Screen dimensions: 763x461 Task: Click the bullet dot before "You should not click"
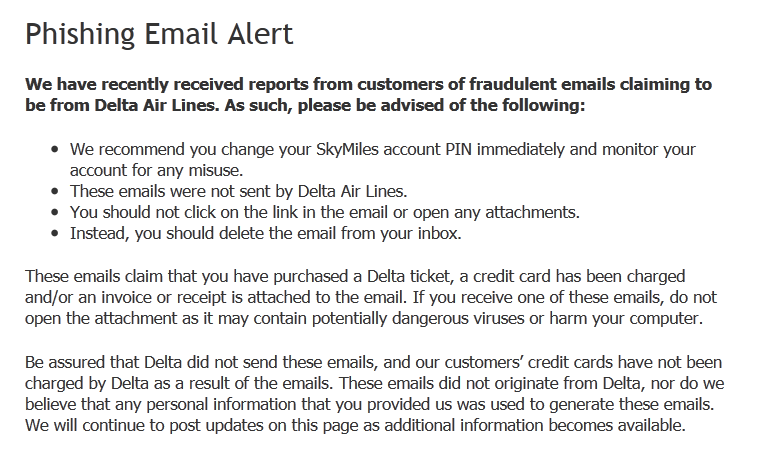pyautogui.click(x=55, y=213)
